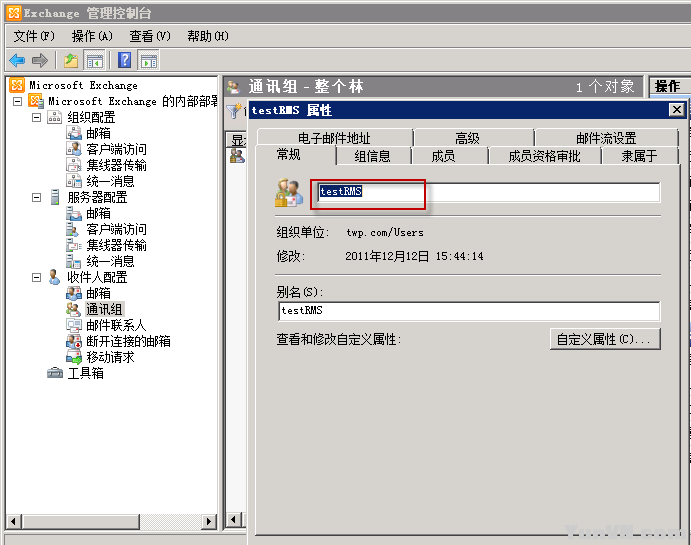Collapse the 服务器配置 tree node
Image resolution: width=691 pixels, height=545 pixels.
37,197
